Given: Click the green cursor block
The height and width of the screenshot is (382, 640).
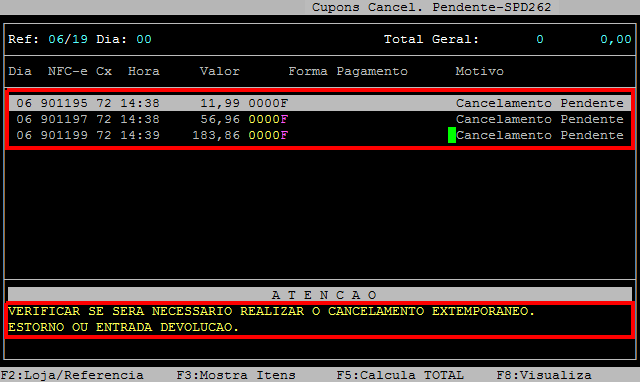Looking at the screenshot, I should click(452, 135).
